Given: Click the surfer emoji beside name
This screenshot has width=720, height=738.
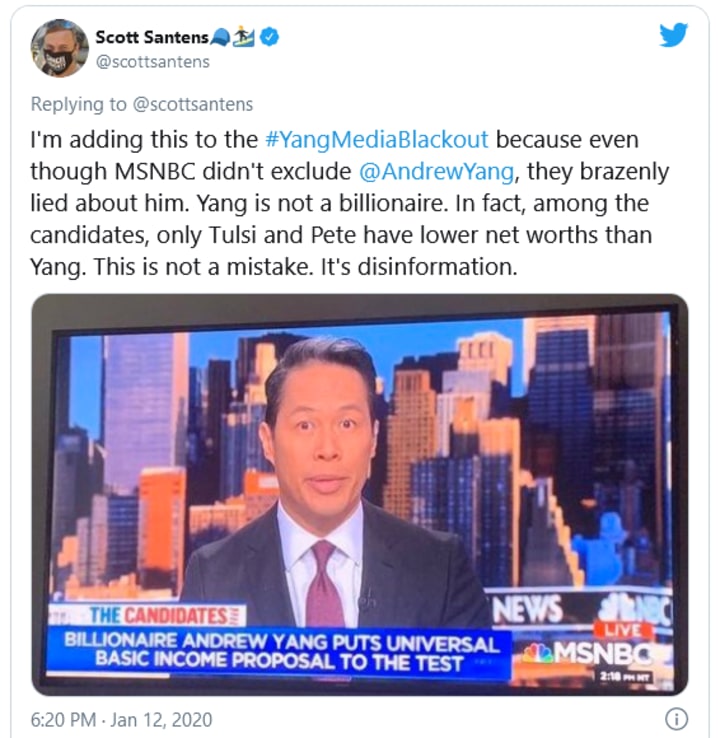Looking at the screenshot, I should pyautogui.click(x=244, y=37).
